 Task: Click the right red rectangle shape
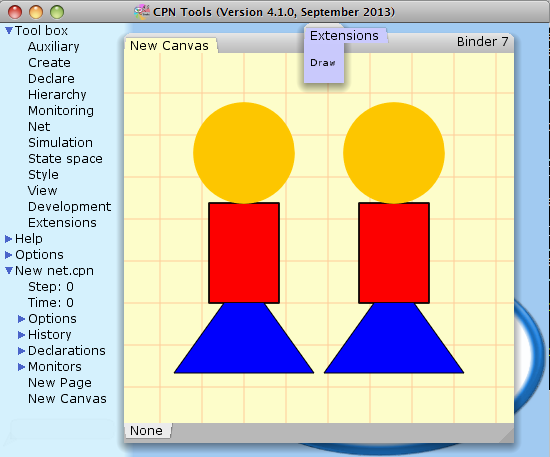point(394,253)
